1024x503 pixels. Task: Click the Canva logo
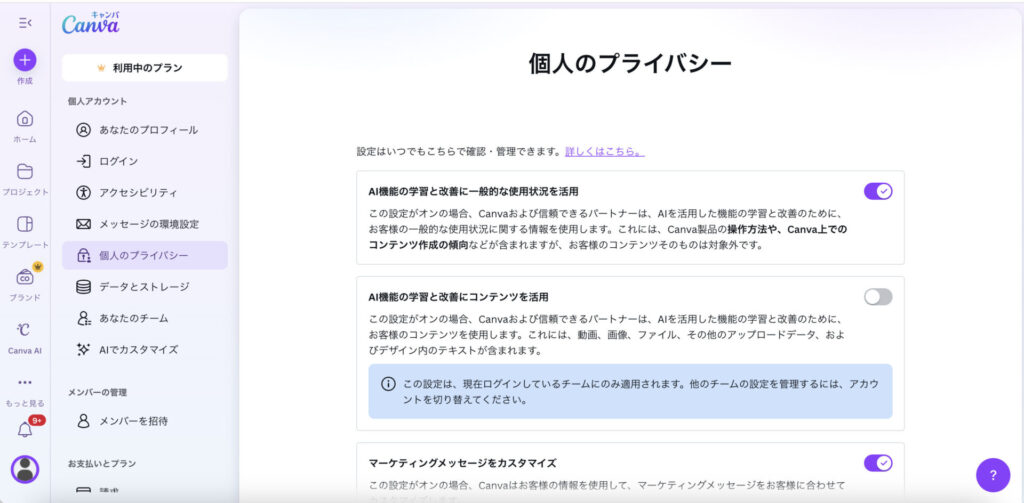[x=90, y=25]
